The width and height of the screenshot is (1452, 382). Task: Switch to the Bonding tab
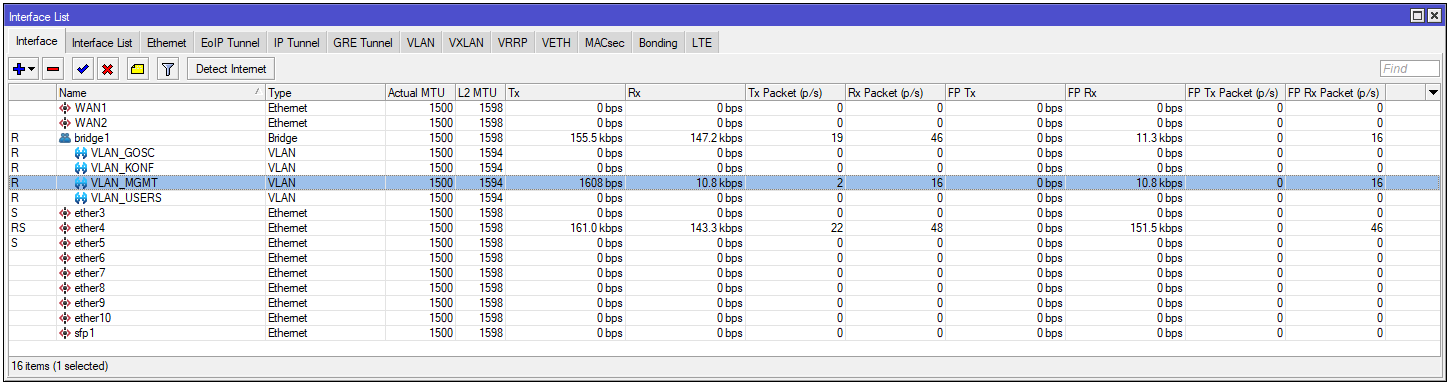pos(658,43)
